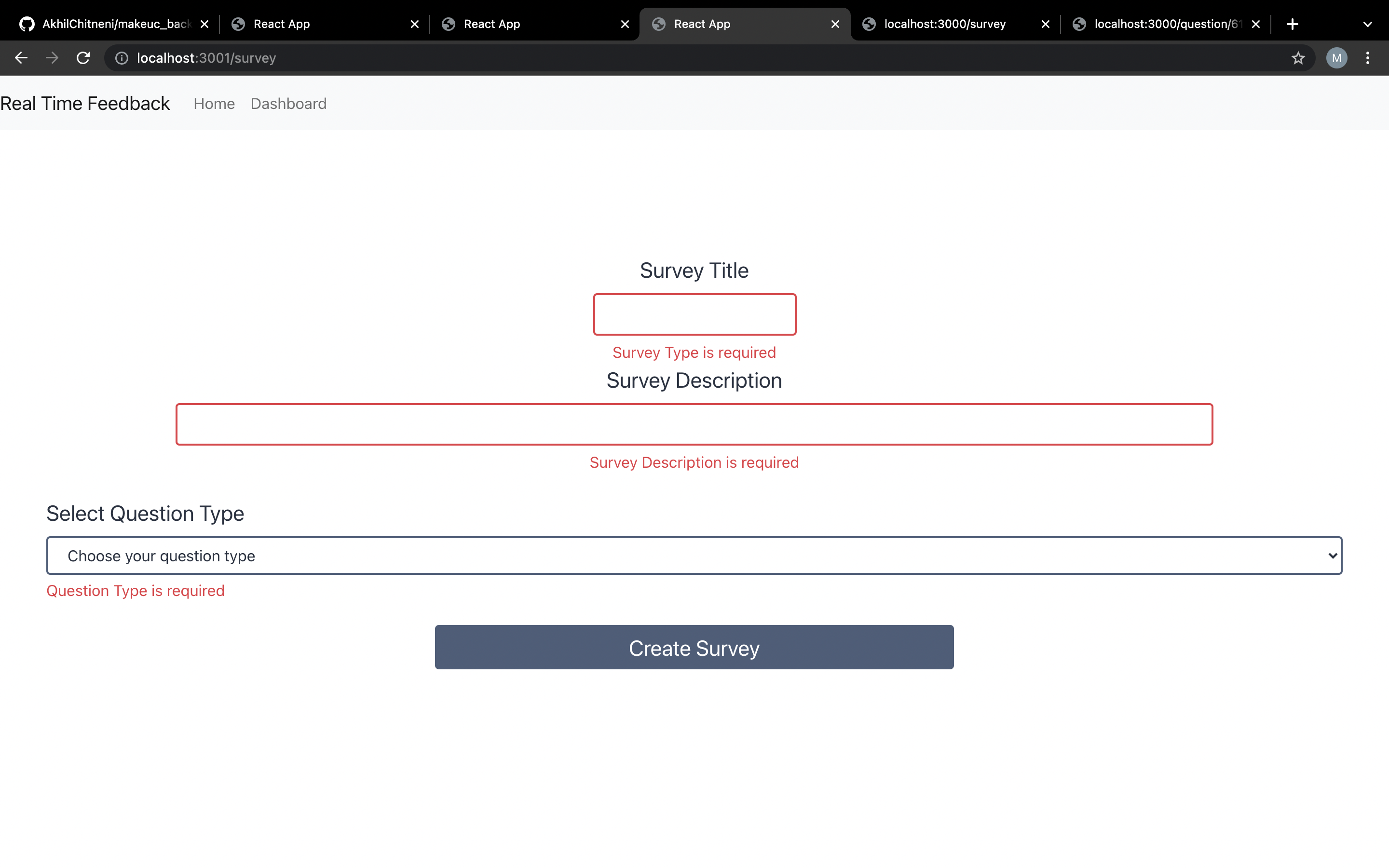Image resolution: width=1389 pixels, height=868 pixels.
Task: Focus the Survey Title input field
Action: pos(694,314)
